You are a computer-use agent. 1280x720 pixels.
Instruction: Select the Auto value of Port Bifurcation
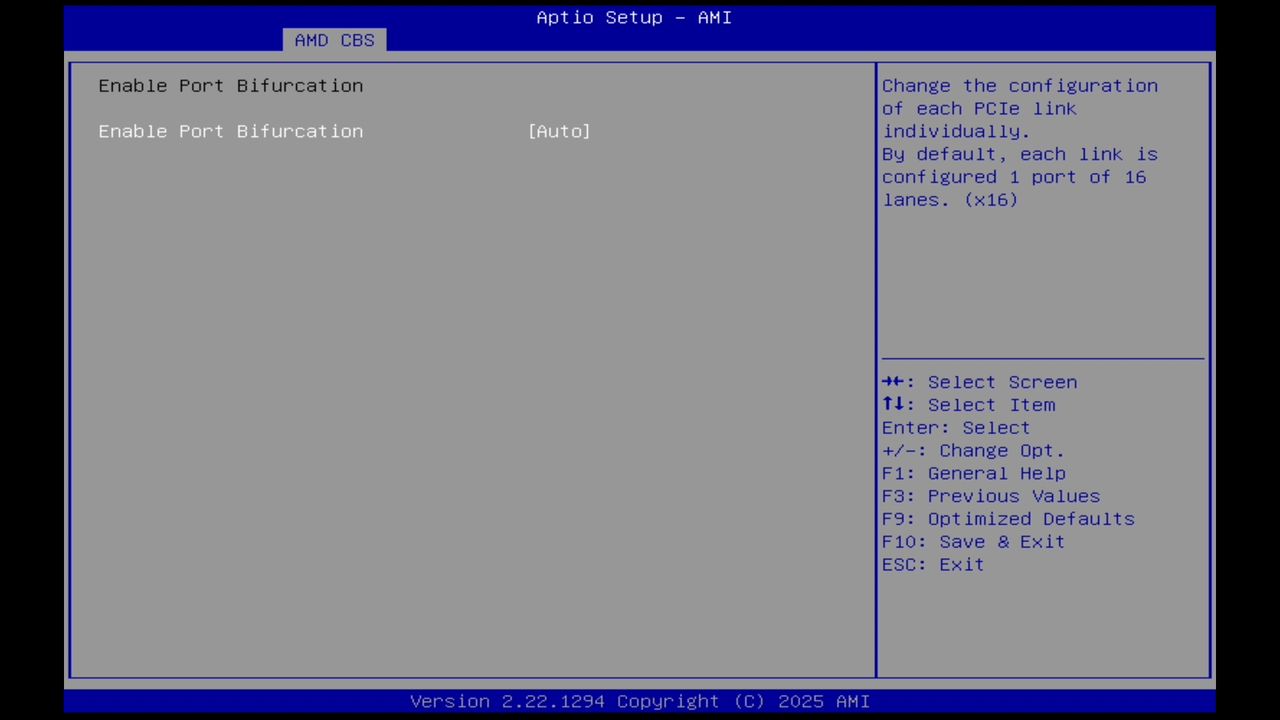559,131
